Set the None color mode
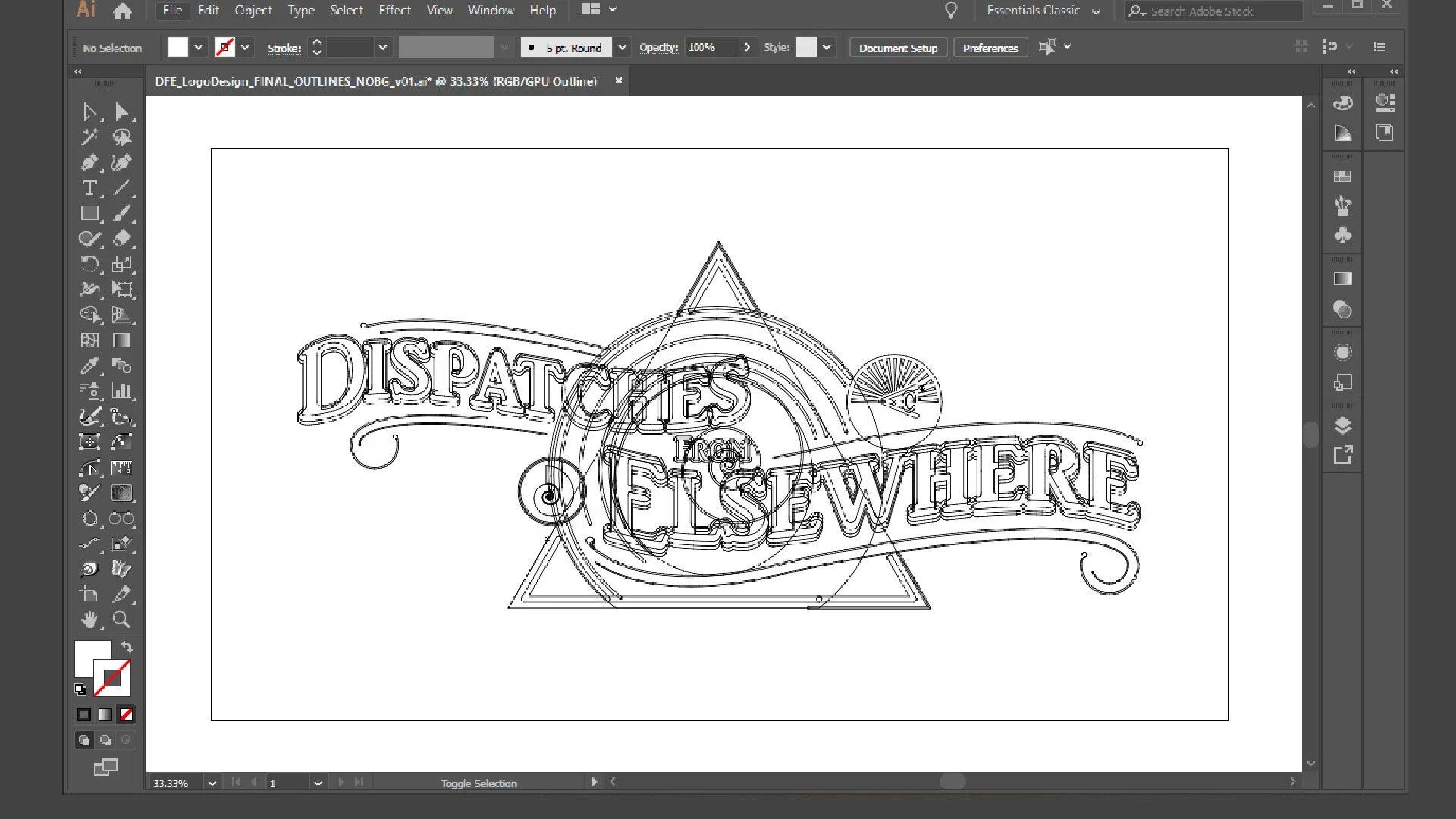Viewport: 1456px width, 819px height. (126, 714)
